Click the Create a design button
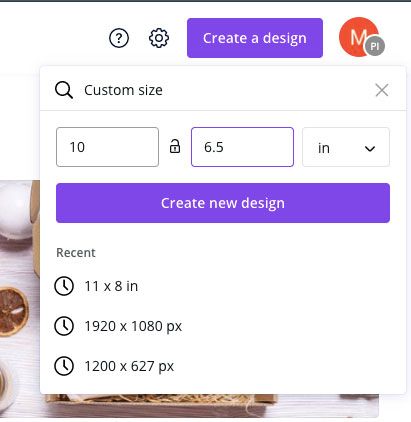 [255, 38]
